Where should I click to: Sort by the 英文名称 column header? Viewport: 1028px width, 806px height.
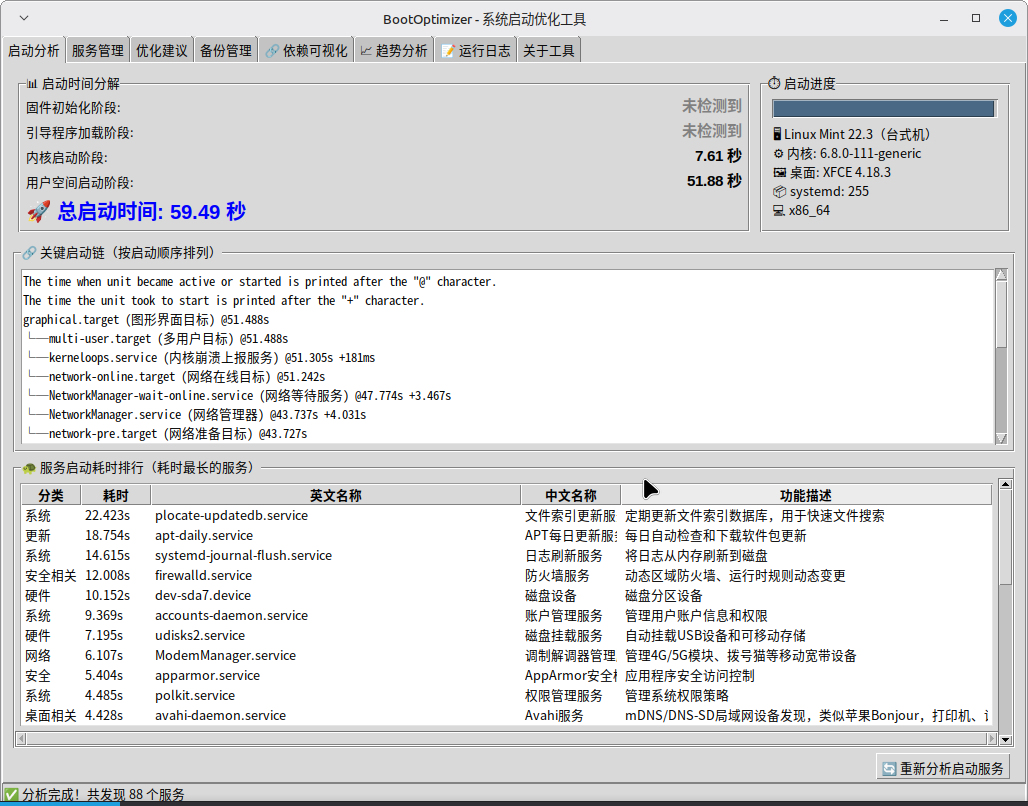(x=335, y=495)
